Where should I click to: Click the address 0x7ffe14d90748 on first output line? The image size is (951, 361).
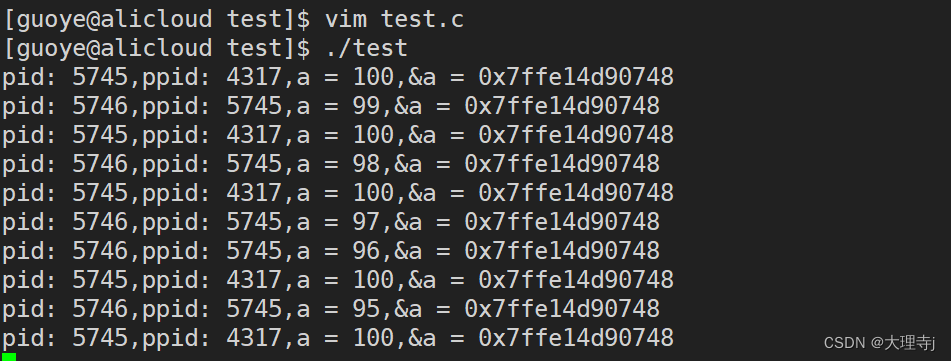tap(576, 77)
